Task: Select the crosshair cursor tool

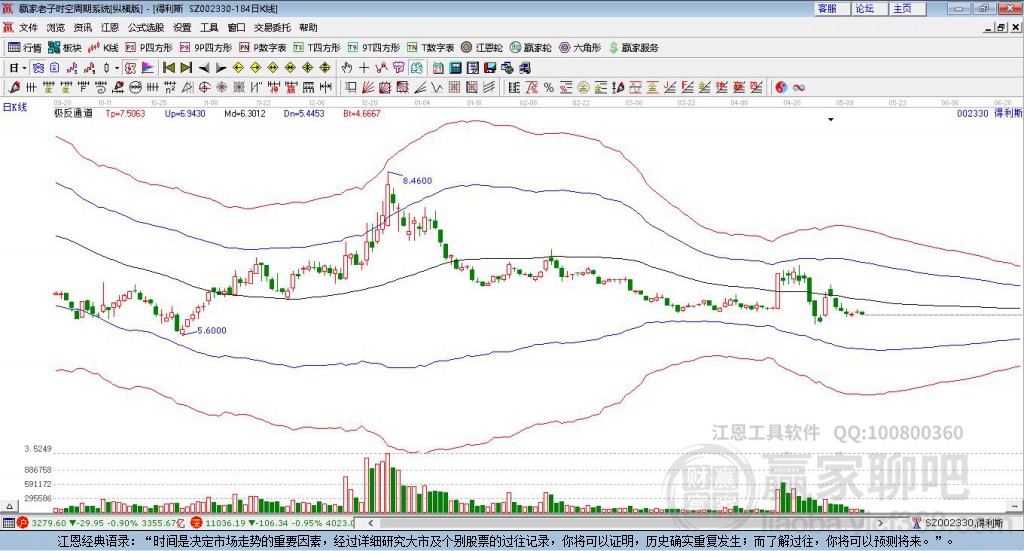Action: tap(364, 68)
